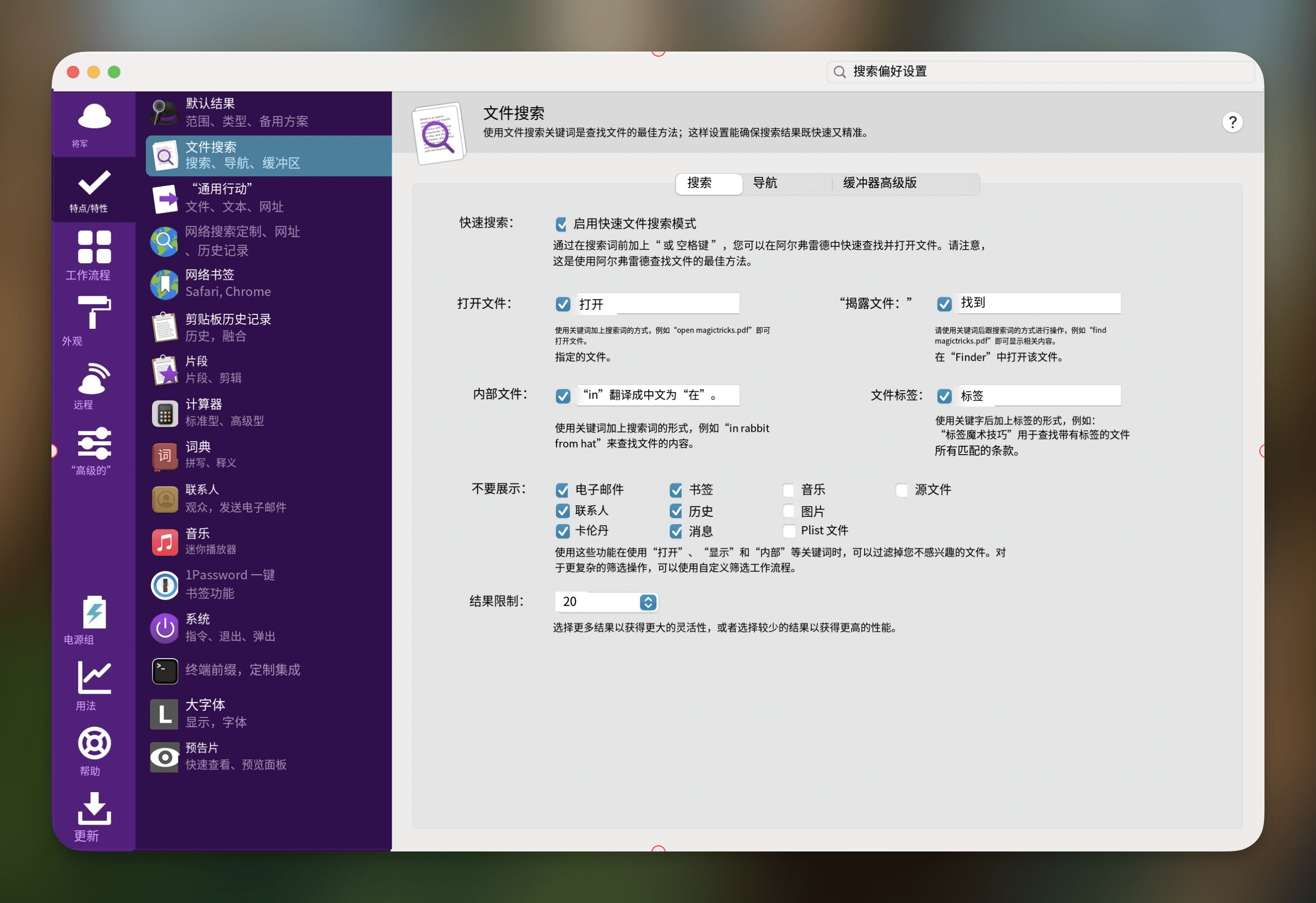Enable the Plist 文件 checkbox

(788, 531)
